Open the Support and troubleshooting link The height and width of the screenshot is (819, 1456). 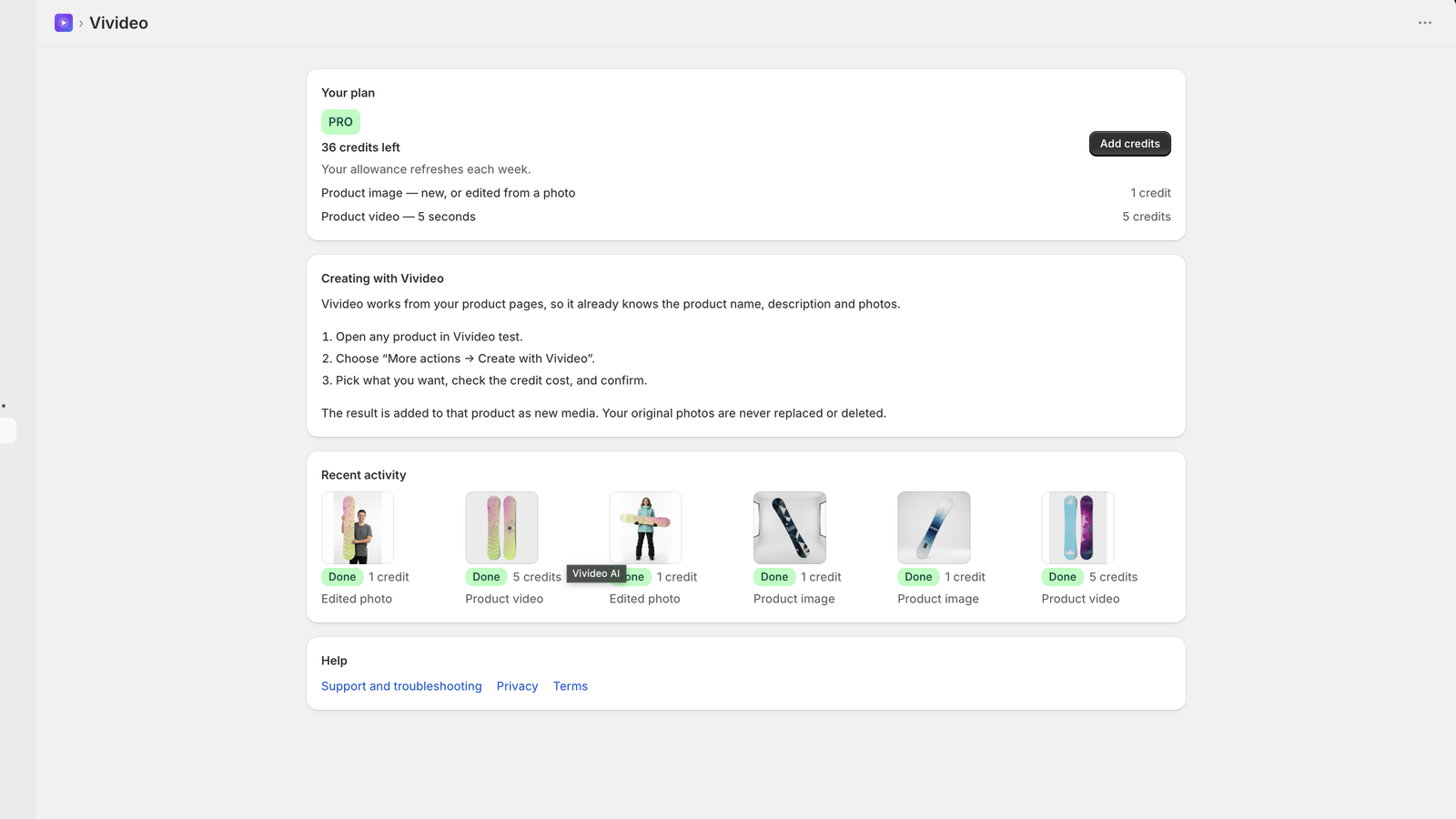401,686
